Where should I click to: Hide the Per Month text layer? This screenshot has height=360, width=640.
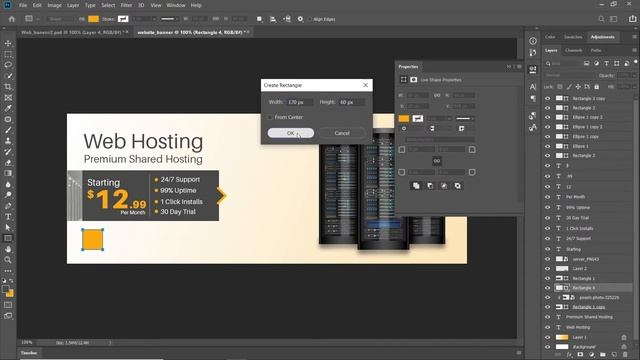[x=548, y=197]
